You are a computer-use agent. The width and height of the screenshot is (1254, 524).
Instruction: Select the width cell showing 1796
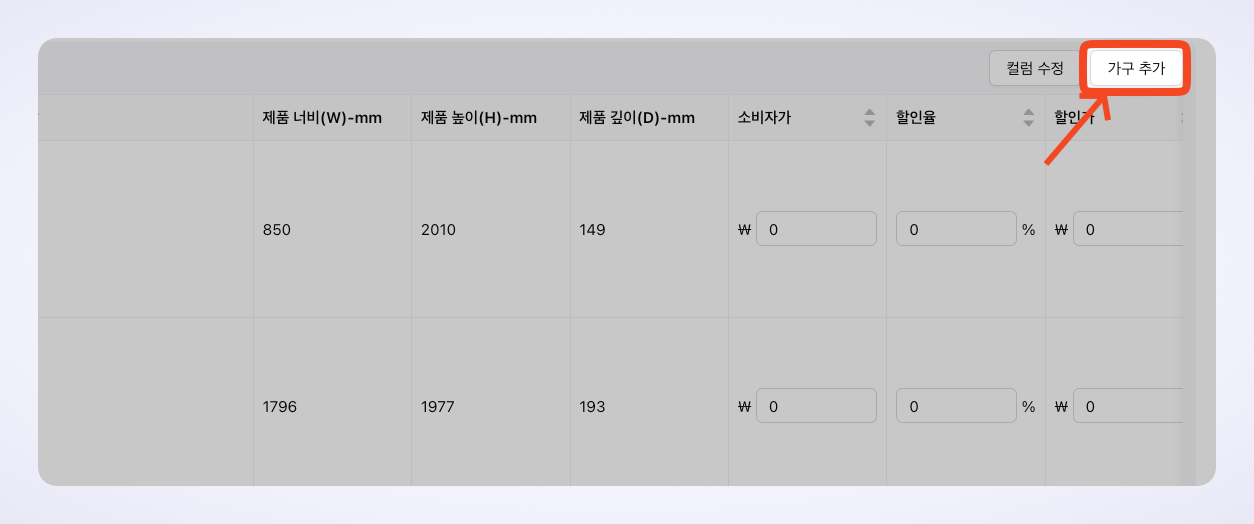(x=280, y=407)
